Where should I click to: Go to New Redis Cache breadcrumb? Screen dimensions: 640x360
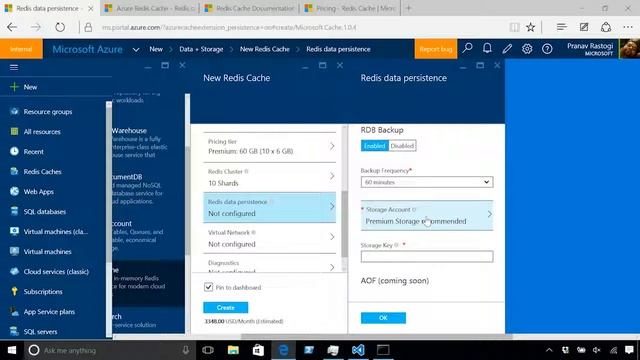coord(264,49)
